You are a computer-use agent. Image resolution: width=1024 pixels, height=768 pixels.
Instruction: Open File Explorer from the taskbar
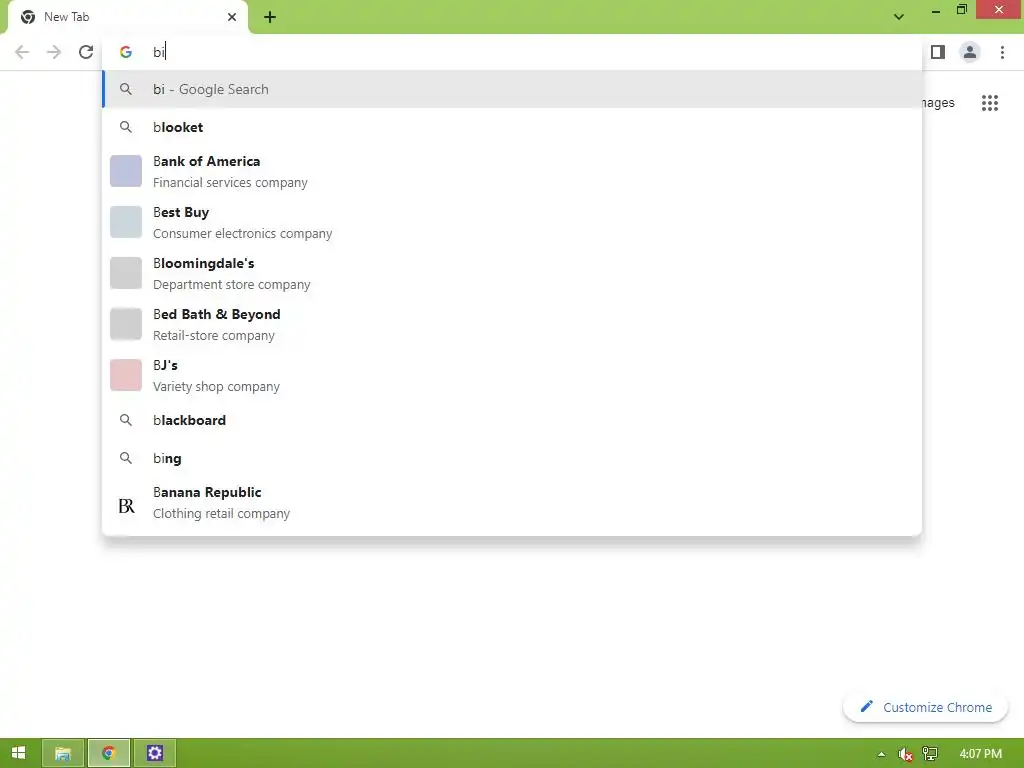coord(63,753)
